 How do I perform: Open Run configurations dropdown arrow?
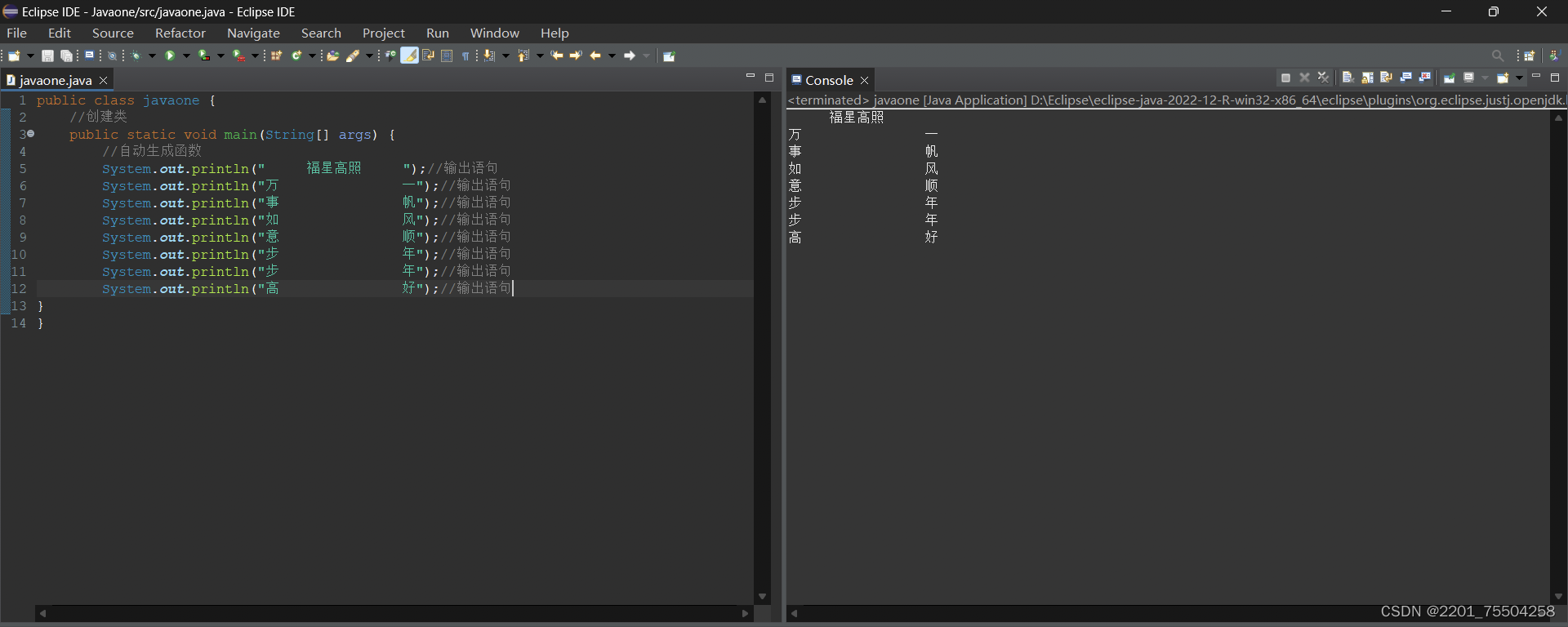(x=186, y=56)
